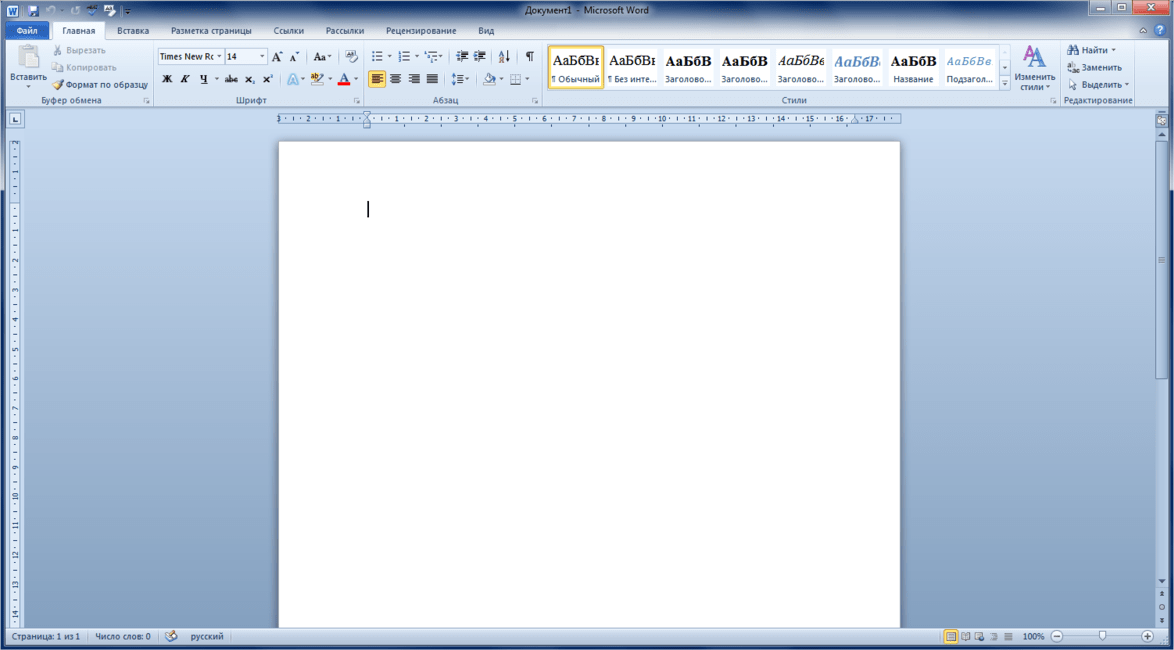1174x650 pixels.
Task: Click the clear formatting icon
Action: point(351,57)
